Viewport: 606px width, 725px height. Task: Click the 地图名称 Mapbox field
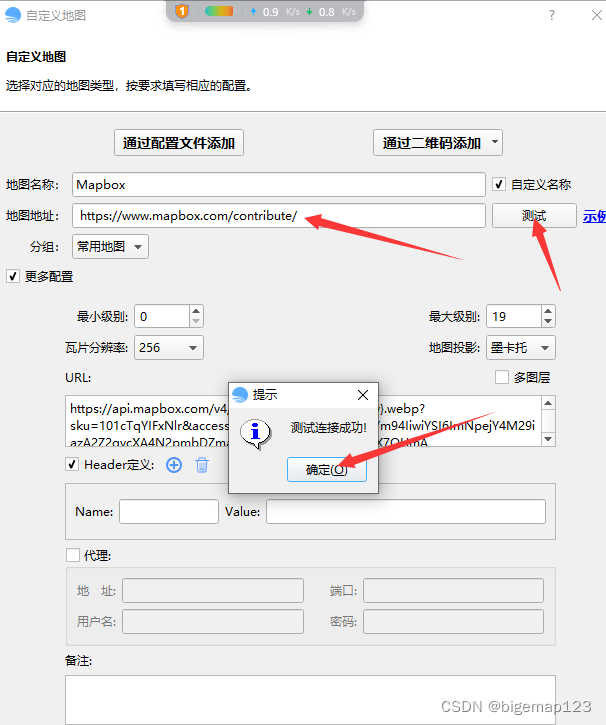[279, 184]
